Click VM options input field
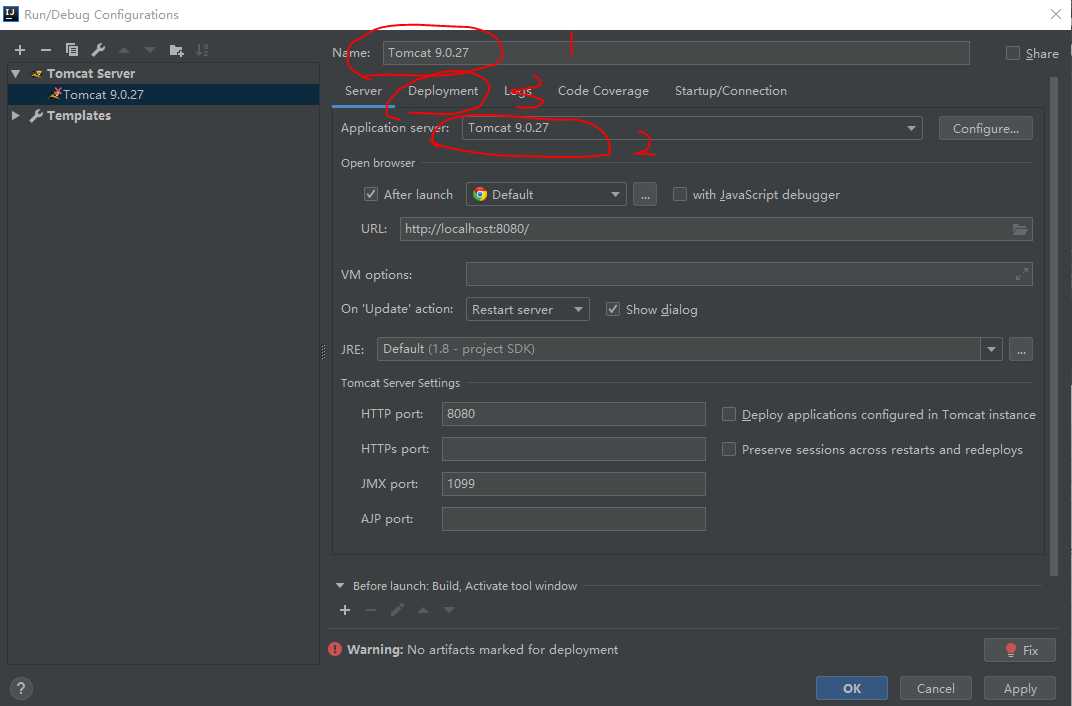Viewport: 1072px width, 706px height. 749,274
